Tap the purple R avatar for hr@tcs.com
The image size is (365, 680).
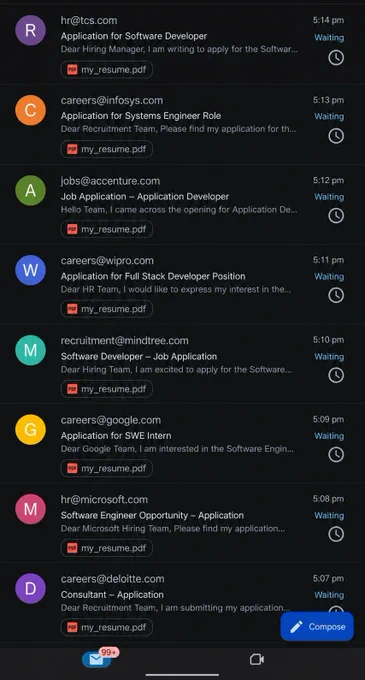click(x=30, y=30)
